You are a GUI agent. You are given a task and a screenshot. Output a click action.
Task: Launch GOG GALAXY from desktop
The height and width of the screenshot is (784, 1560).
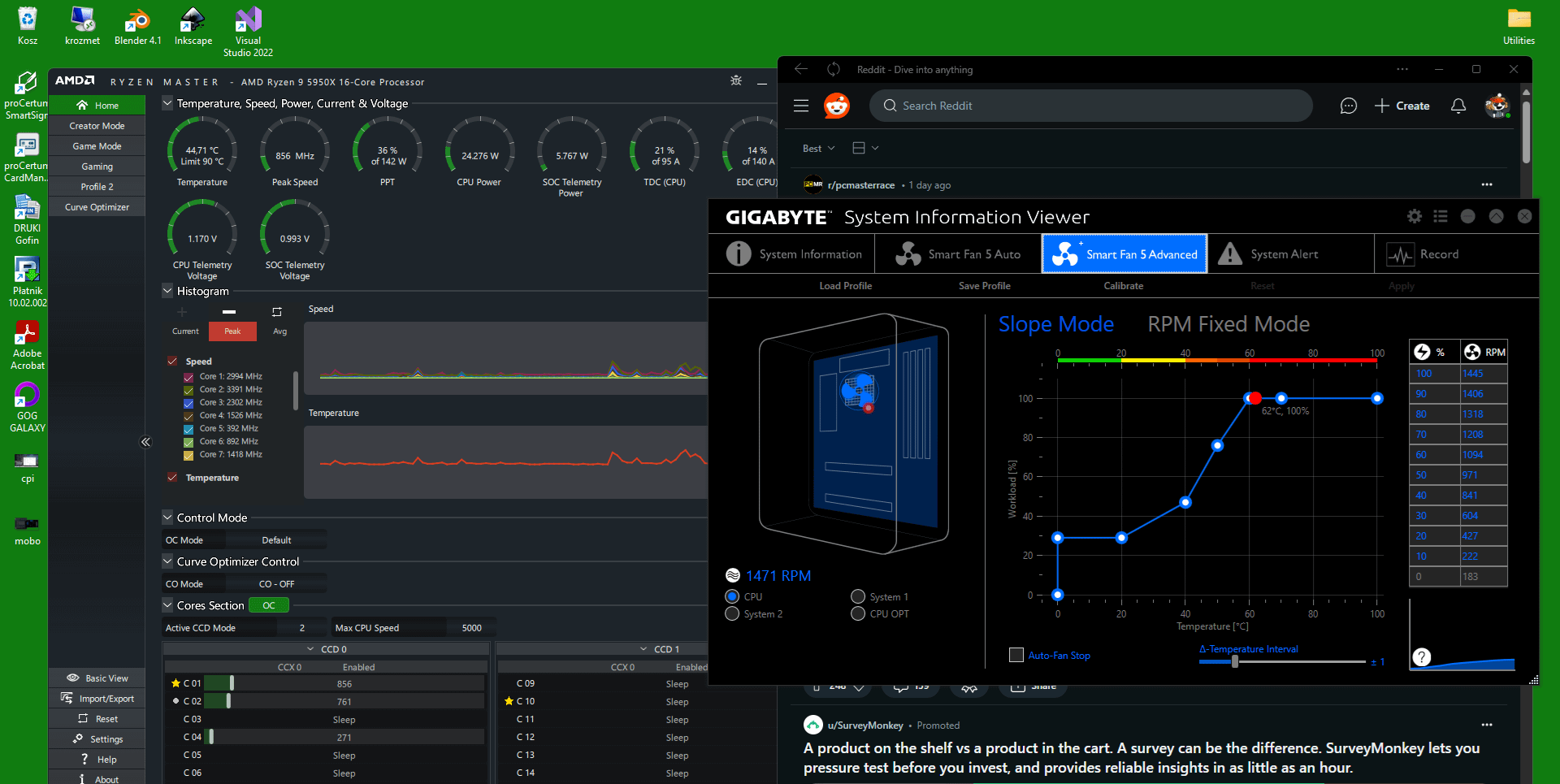click(x=28, y=407)
